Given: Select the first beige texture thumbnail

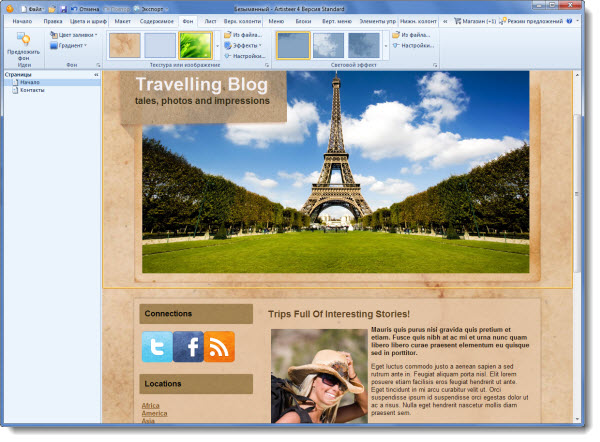Looking at the screenshot, I should pyautogui.click(x=124, y=45).
